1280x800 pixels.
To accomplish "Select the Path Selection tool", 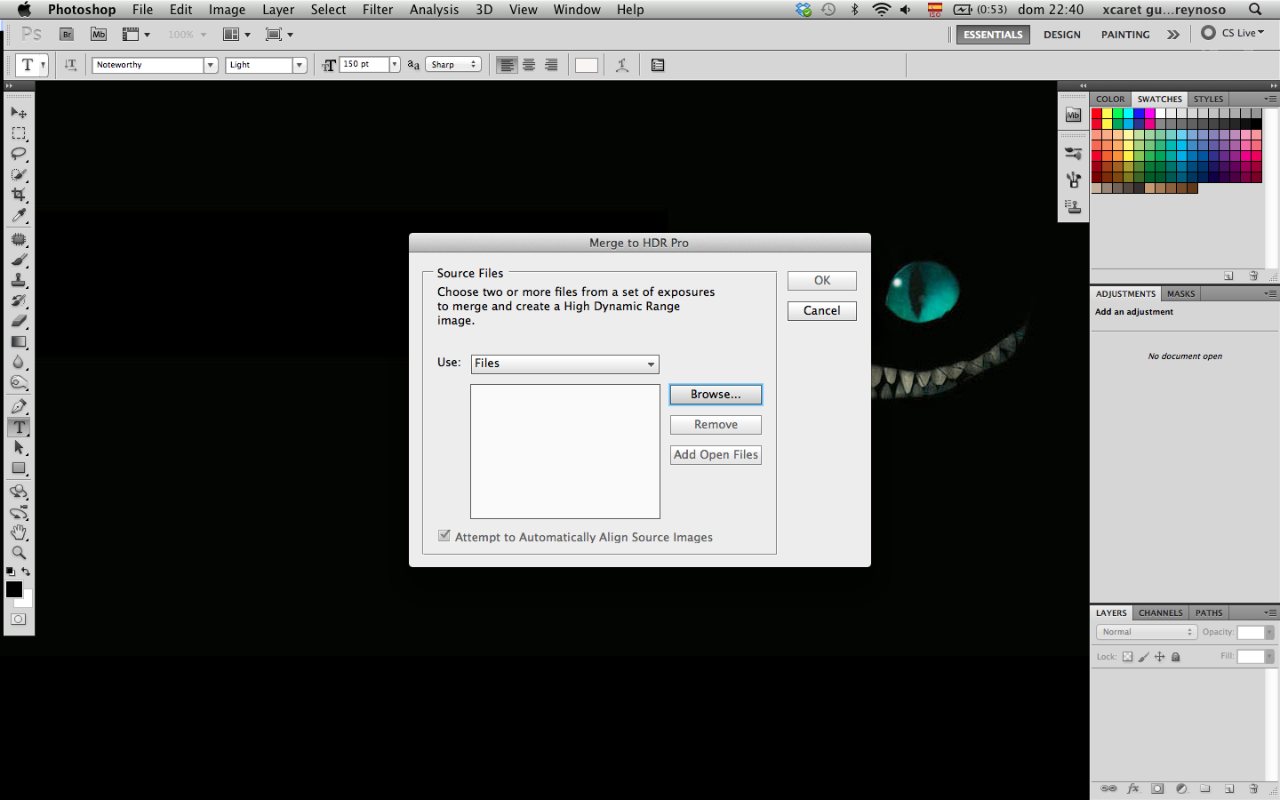I will click(19, 448).
